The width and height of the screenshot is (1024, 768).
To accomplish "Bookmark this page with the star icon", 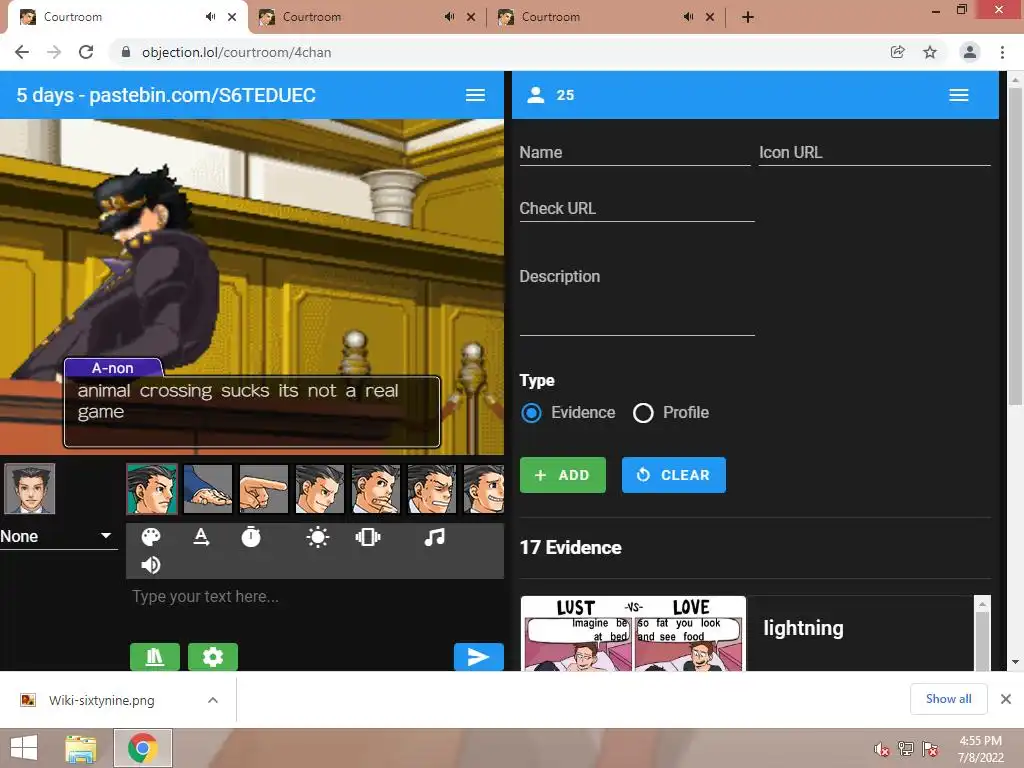I will (930, 52).
